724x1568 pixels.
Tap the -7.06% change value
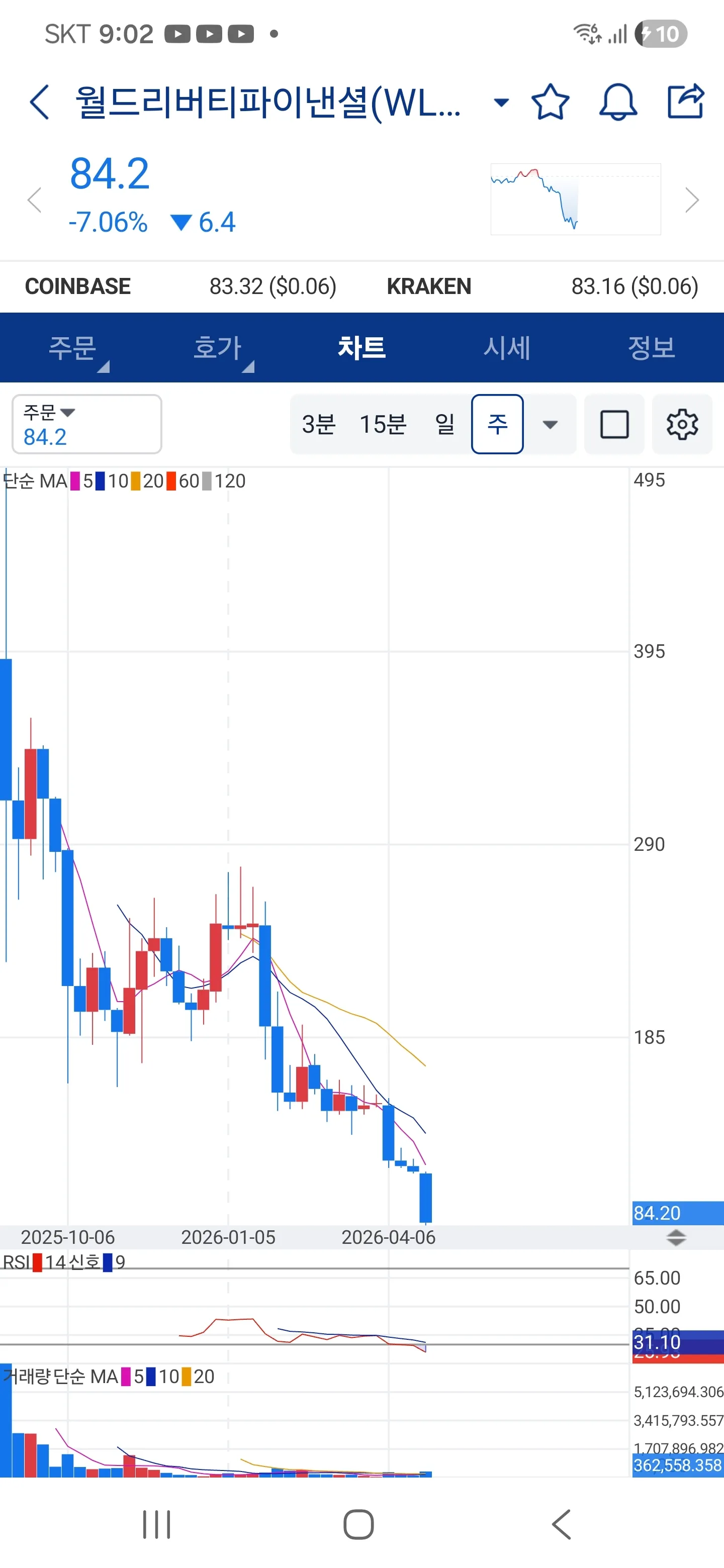(x=108, y=222)
